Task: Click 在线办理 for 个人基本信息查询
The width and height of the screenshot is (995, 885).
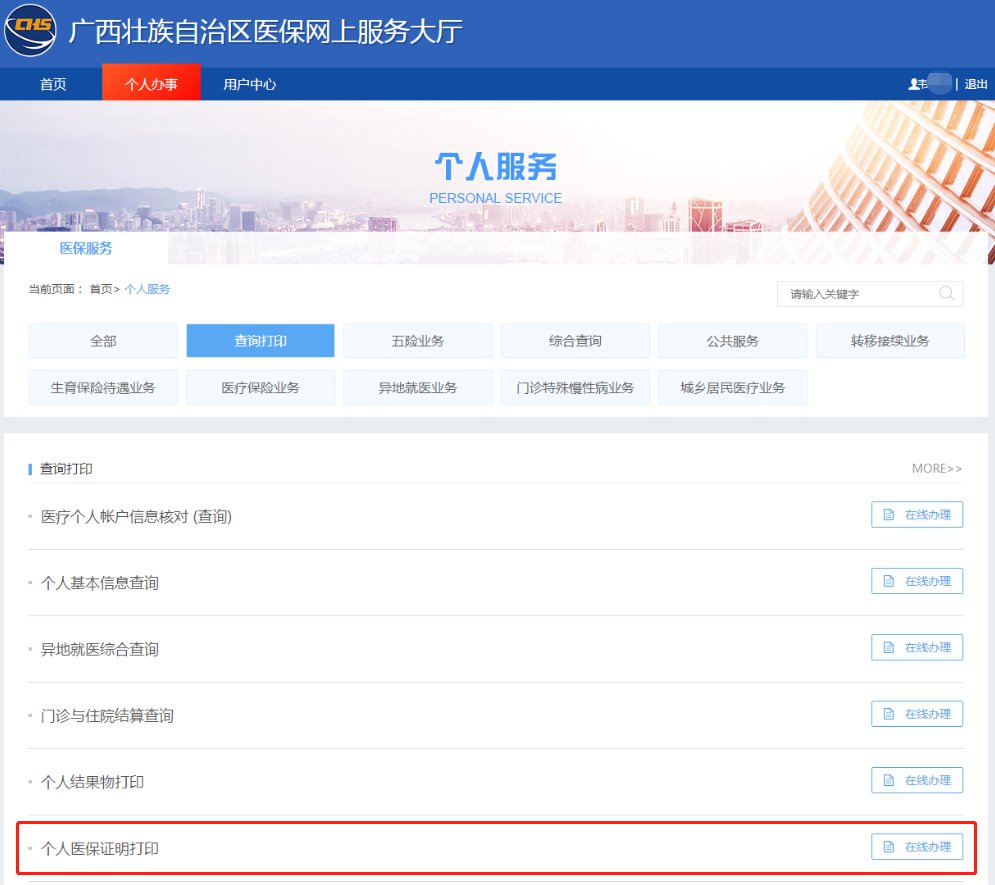Action: tap(917, 581)
